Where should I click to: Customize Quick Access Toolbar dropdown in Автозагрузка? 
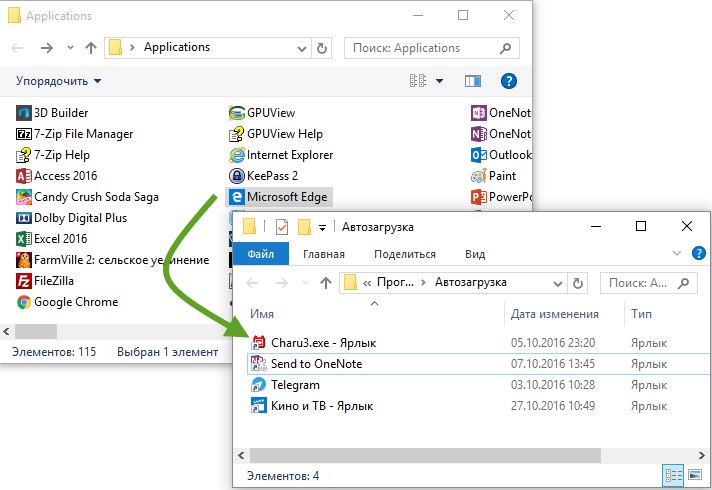click(x=322, y=228)
